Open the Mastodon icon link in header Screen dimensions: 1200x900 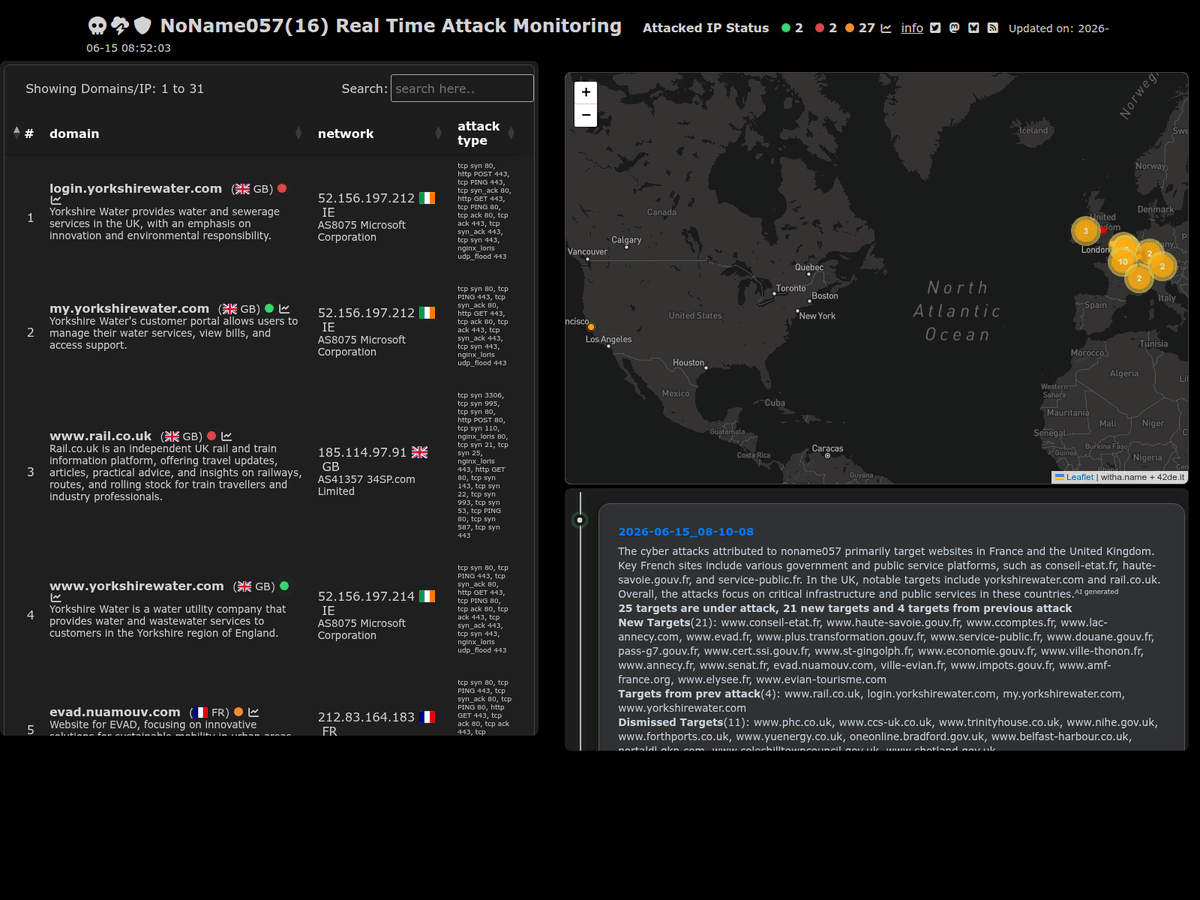pyautogui.click(x=954, y=28)
